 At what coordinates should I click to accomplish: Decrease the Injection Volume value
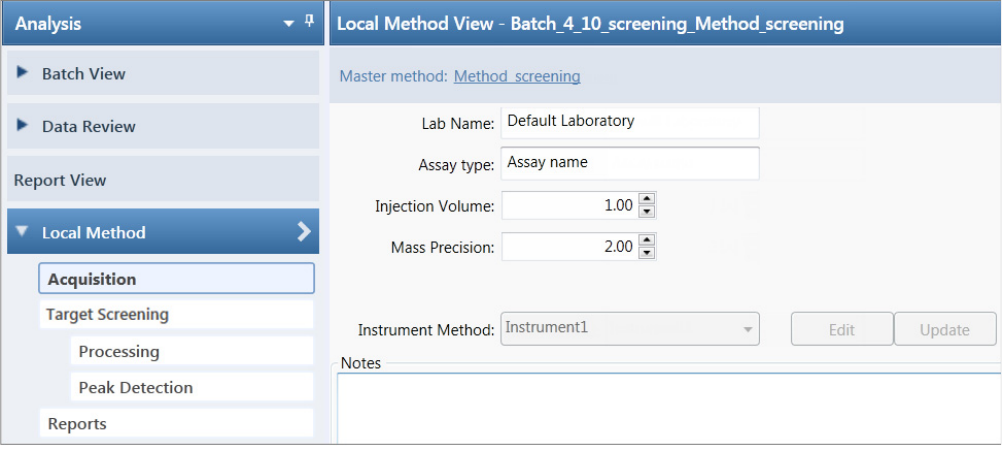click(647, 211)
